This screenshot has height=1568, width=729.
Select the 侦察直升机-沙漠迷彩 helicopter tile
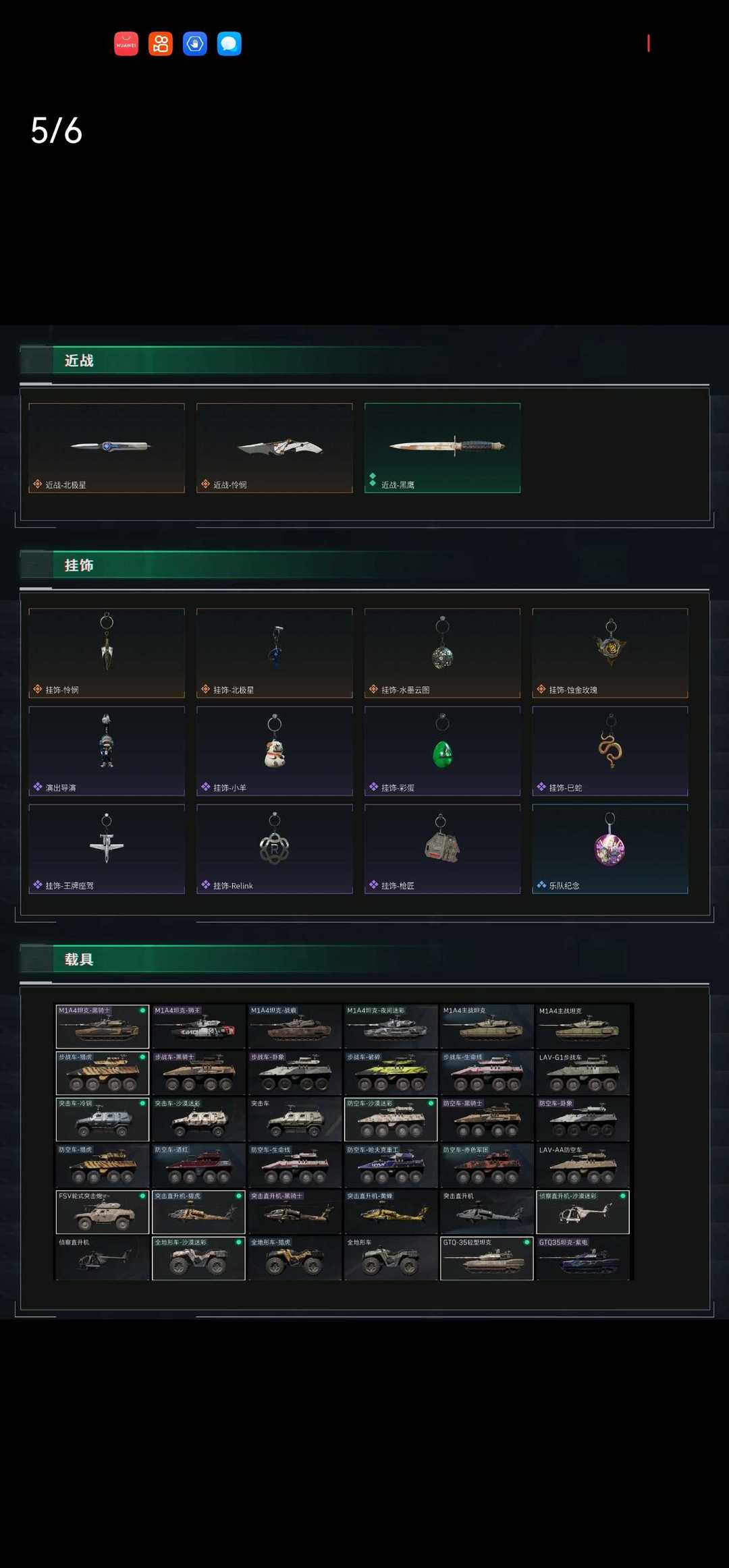click(x=583, y=1212)
